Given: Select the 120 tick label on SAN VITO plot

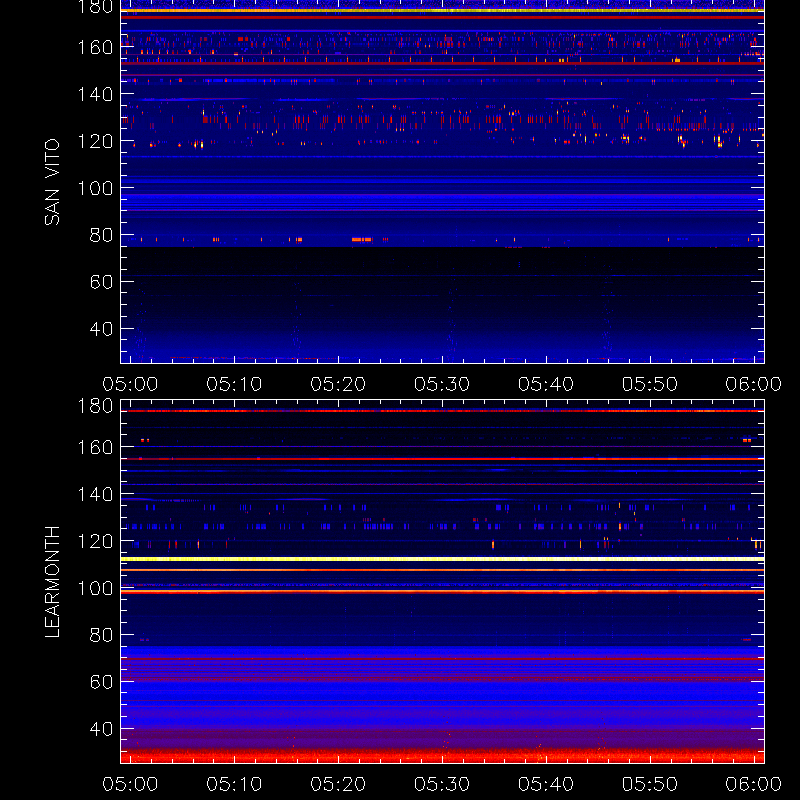Looking at the screenshot, I should click(x=95, y=141).
